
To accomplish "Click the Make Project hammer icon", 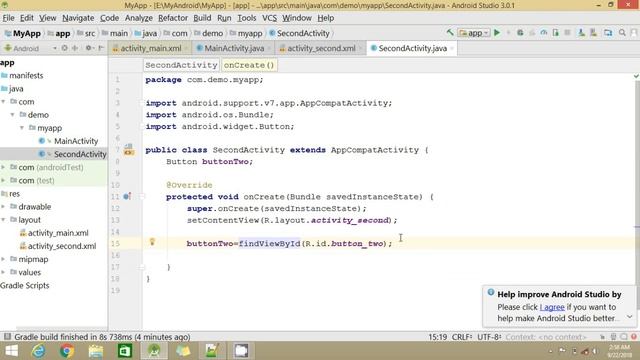I will click(450, 33).
